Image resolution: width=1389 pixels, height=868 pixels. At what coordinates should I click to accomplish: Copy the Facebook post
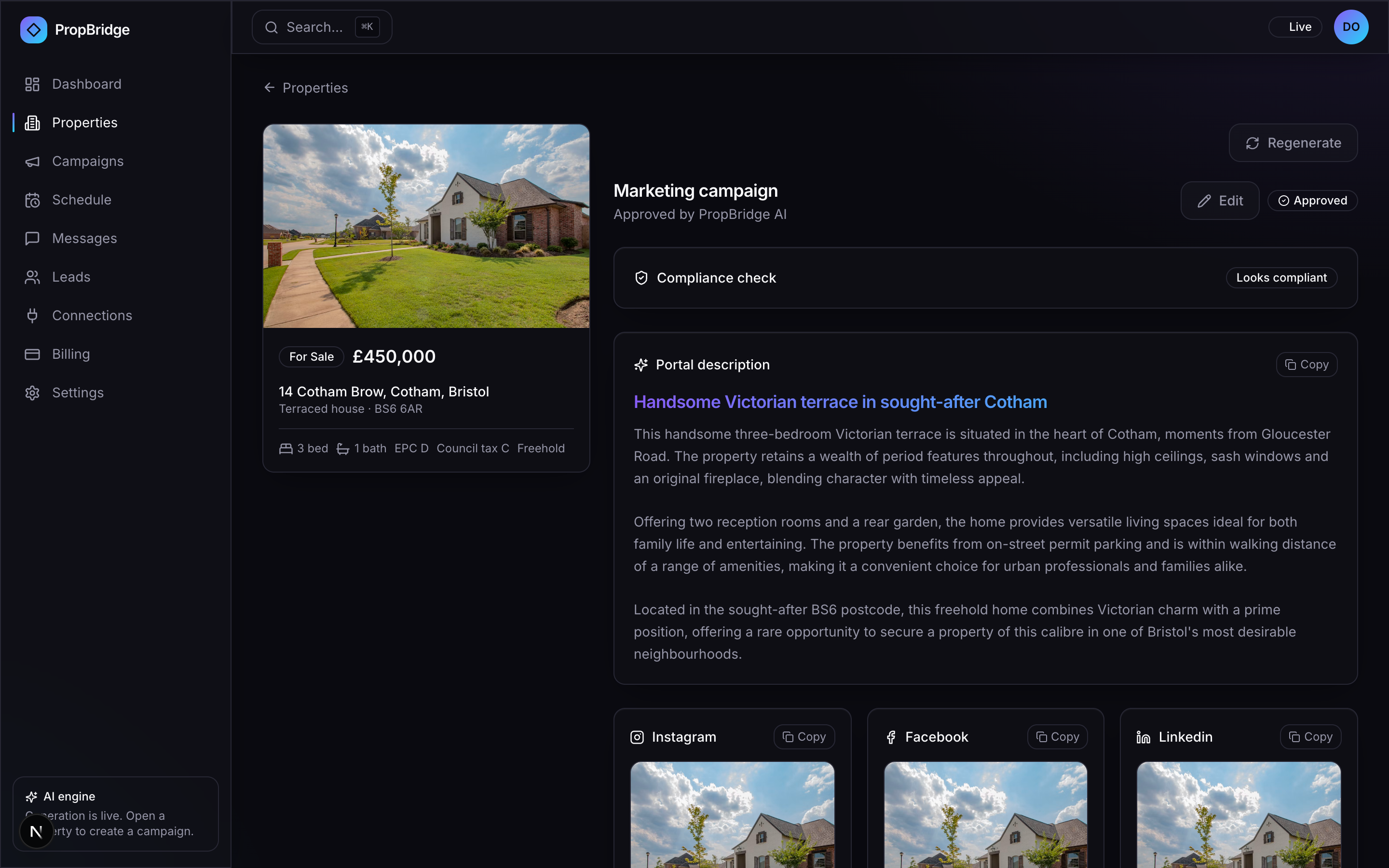(x=1057, y=736)
